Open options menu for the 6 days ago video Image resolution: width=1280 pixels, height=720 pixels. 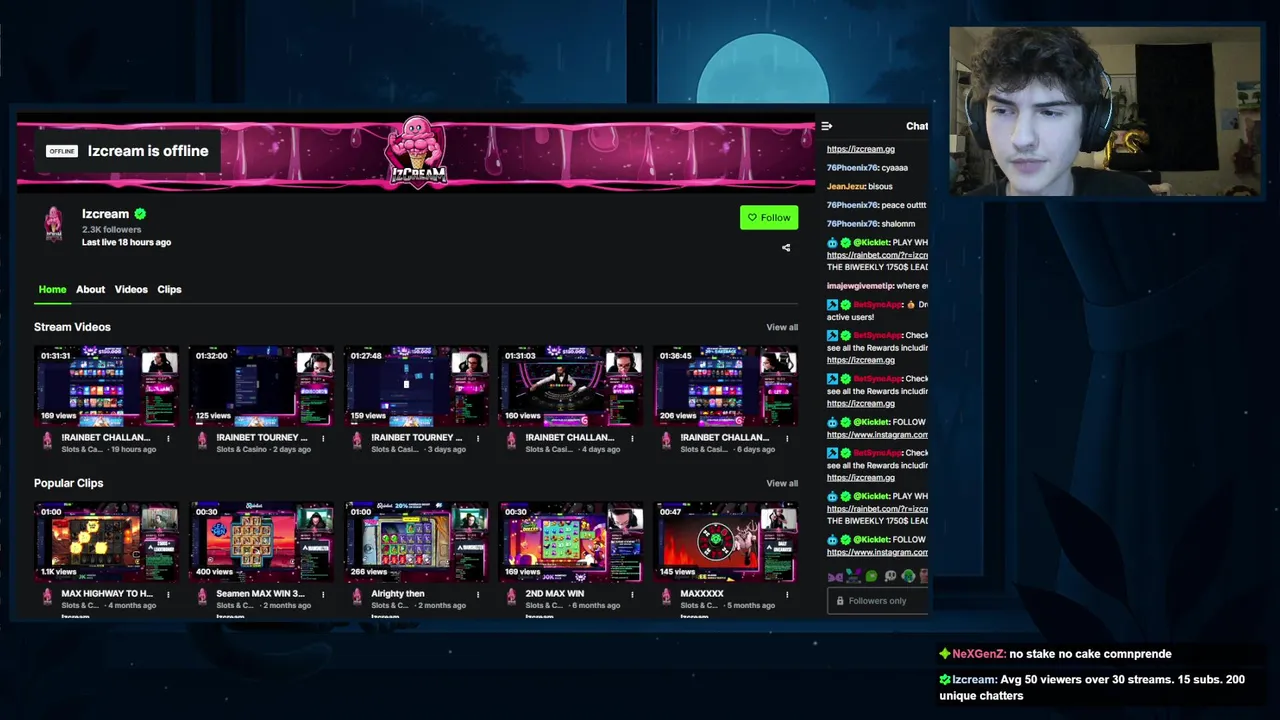(787, 438)
